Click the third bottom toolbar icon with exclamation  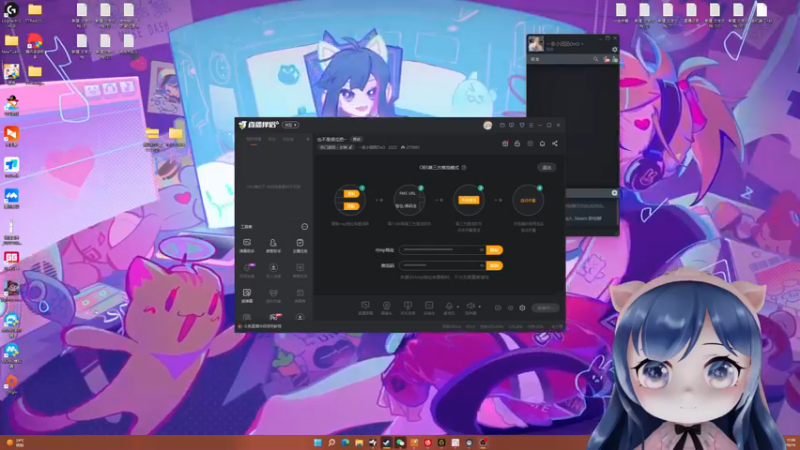tap(408, 307)
